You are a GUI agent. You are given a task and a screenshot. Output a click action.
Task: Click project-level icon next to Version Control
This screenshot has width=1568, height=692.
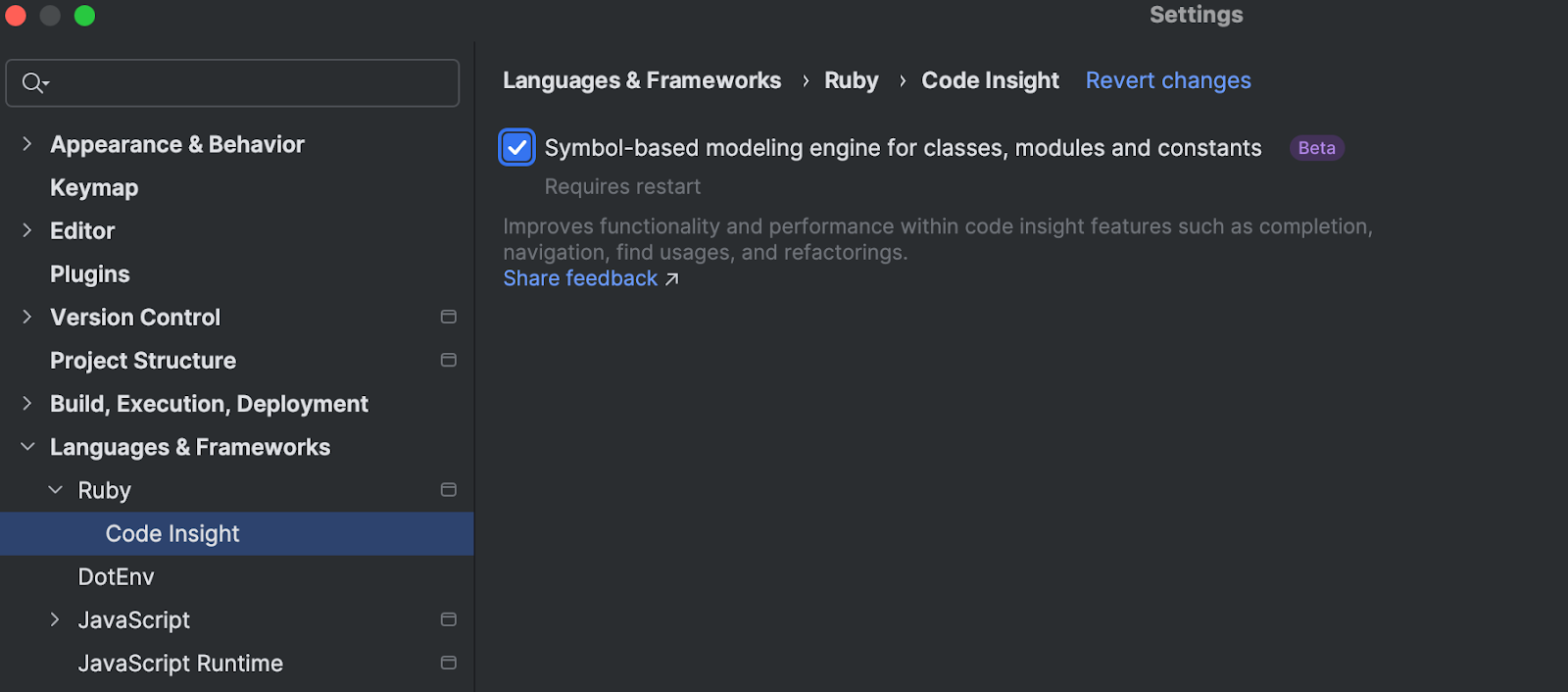pyautogui.click(x=449, y=317)
